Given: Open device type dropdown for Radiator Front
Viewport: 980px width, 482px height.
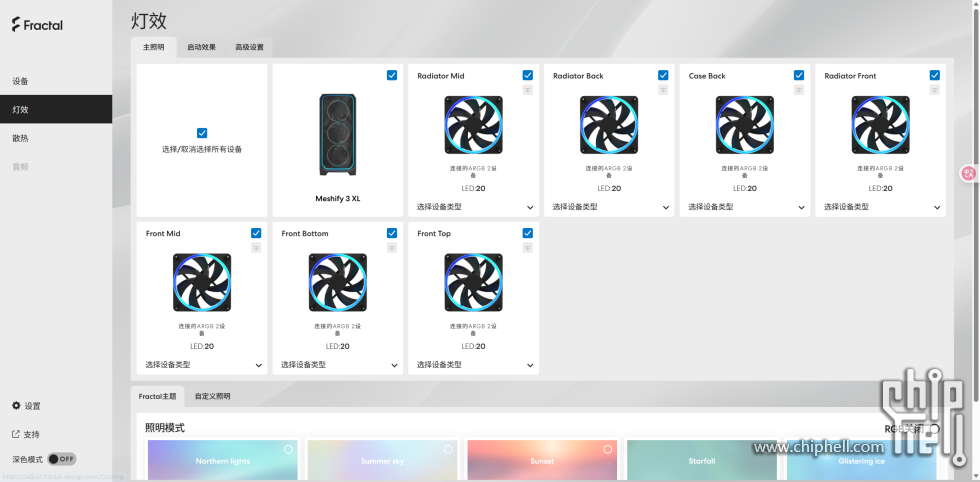Looking at the screenshot, I should [880, 207].
